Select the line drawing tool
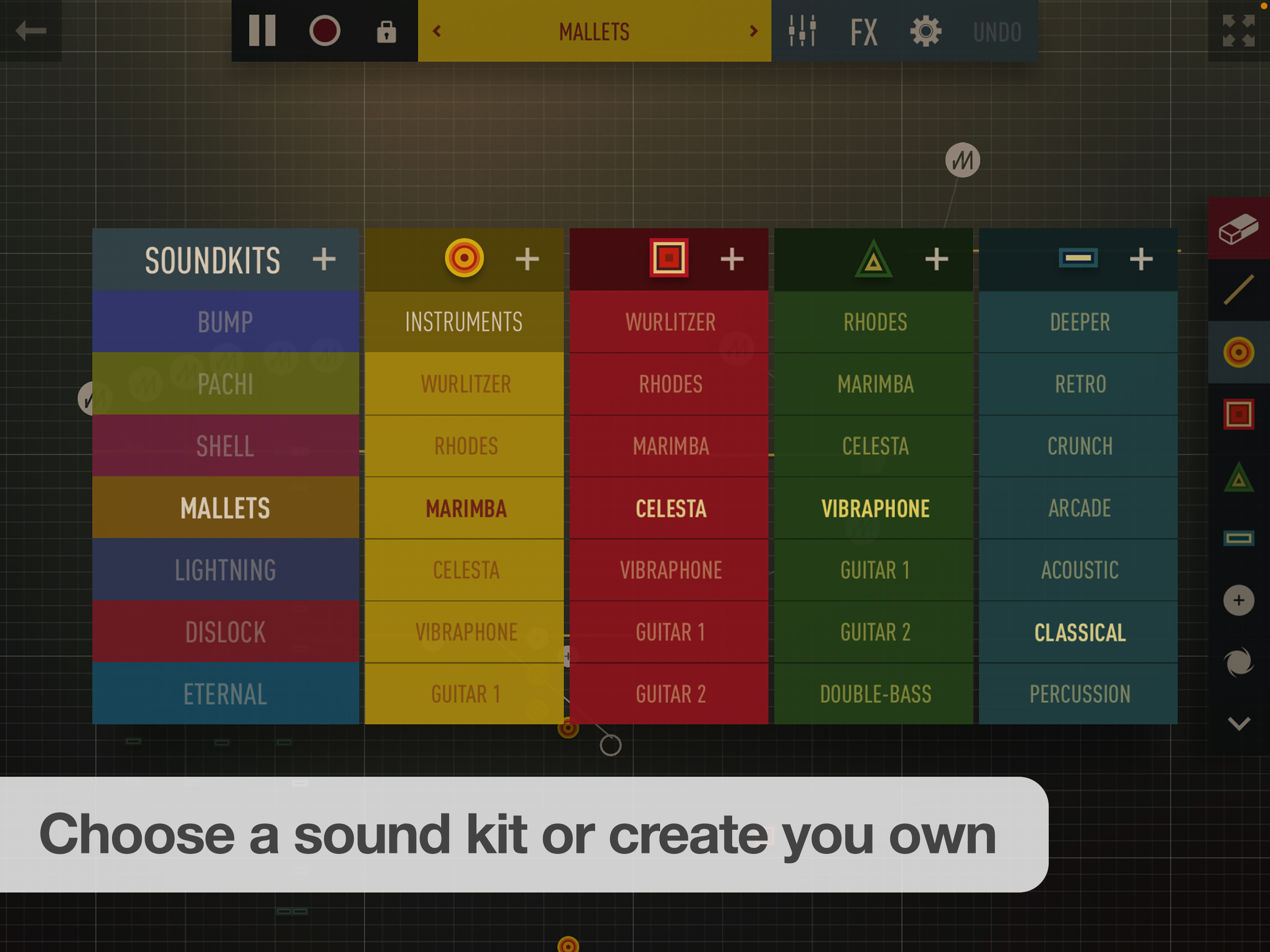 [x=1238, y=290]
